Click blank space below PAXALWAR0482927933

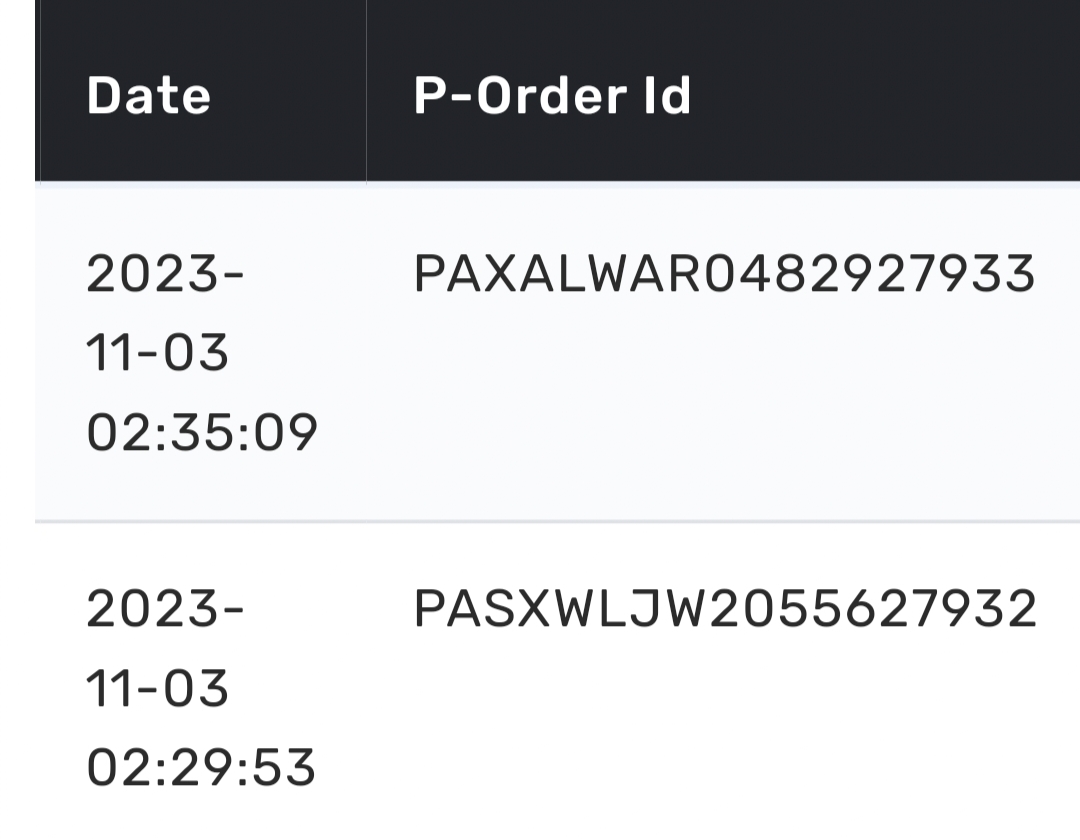(724, 400)
